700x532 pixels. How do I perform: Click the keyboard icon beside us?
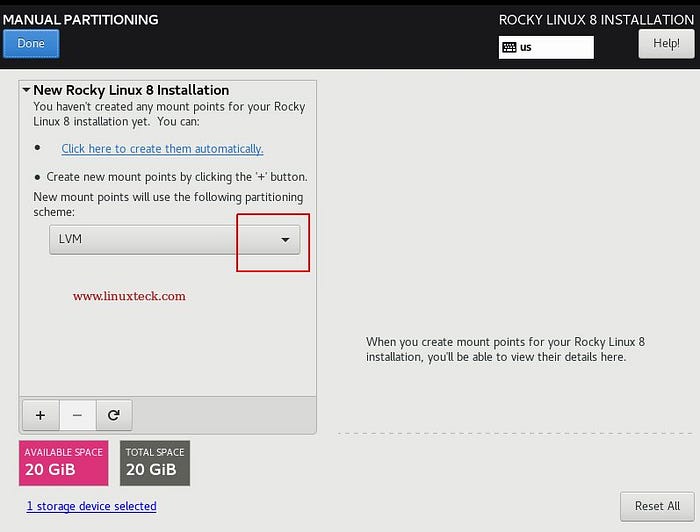[509, 47]
